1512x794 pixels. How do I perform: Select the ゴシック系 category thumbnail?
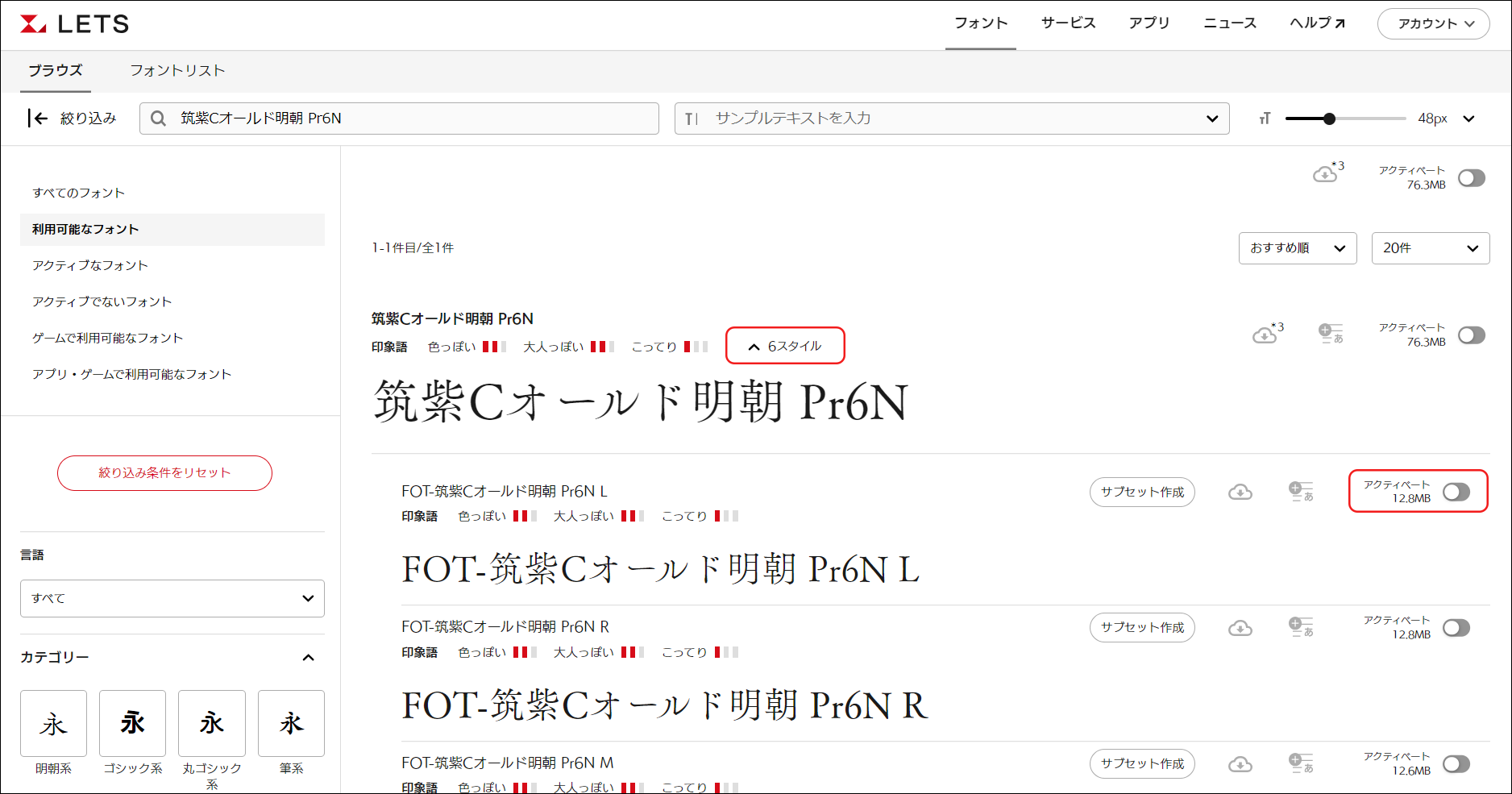click(132, 723)
